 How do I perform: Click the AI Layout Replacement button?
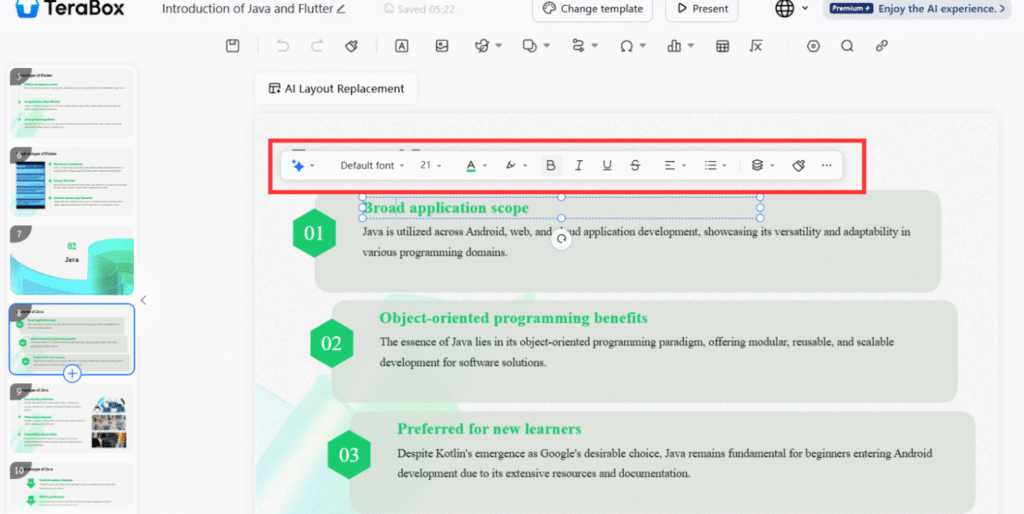click(x=336, y=88)
